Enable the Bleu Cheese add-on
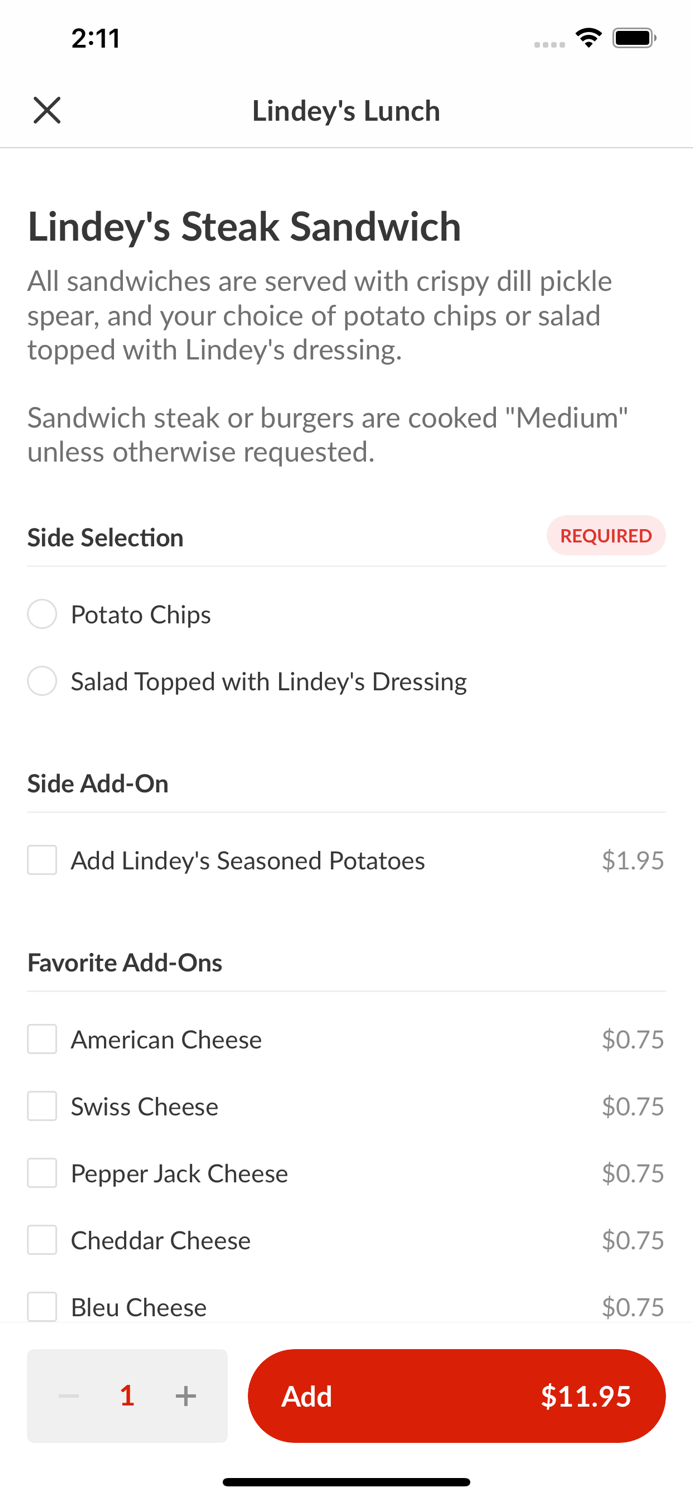 pyautogui.click(x=41, y=1306)
